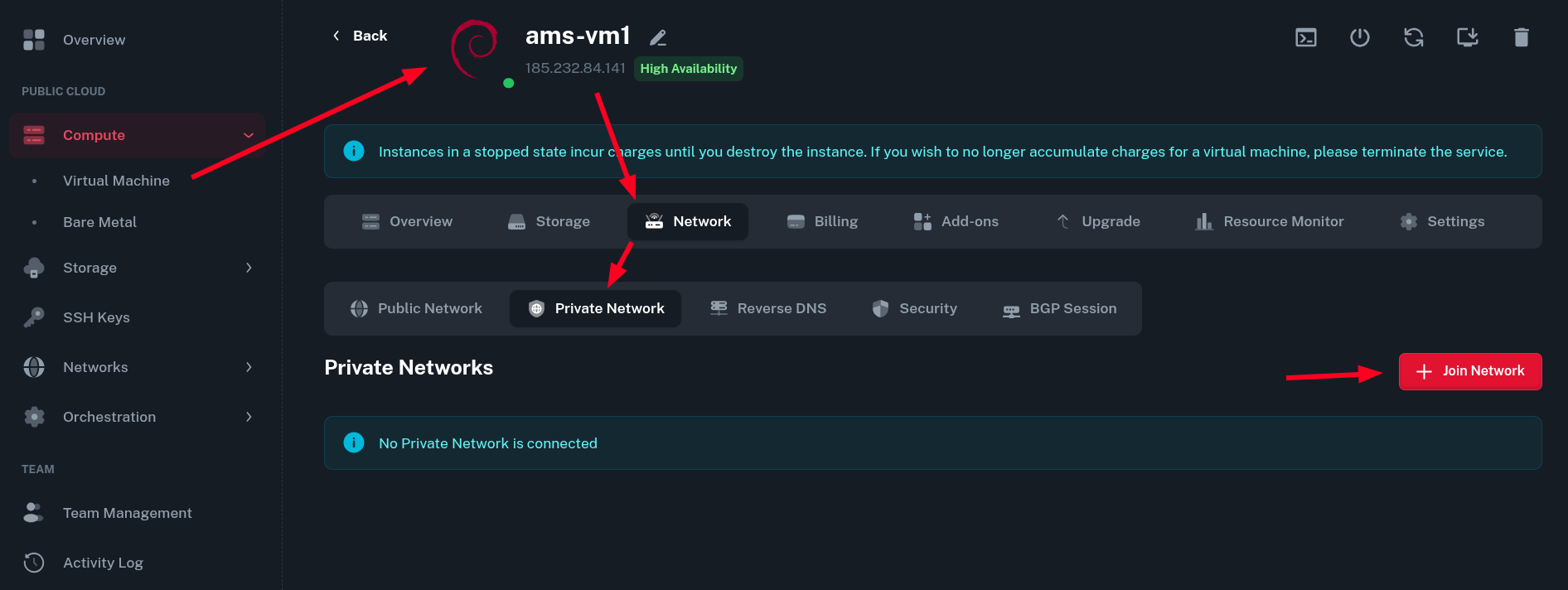This screenshot has width=1568, height=590.
Task: Open the Resource Monitor tab
Action: [1270, 221]
